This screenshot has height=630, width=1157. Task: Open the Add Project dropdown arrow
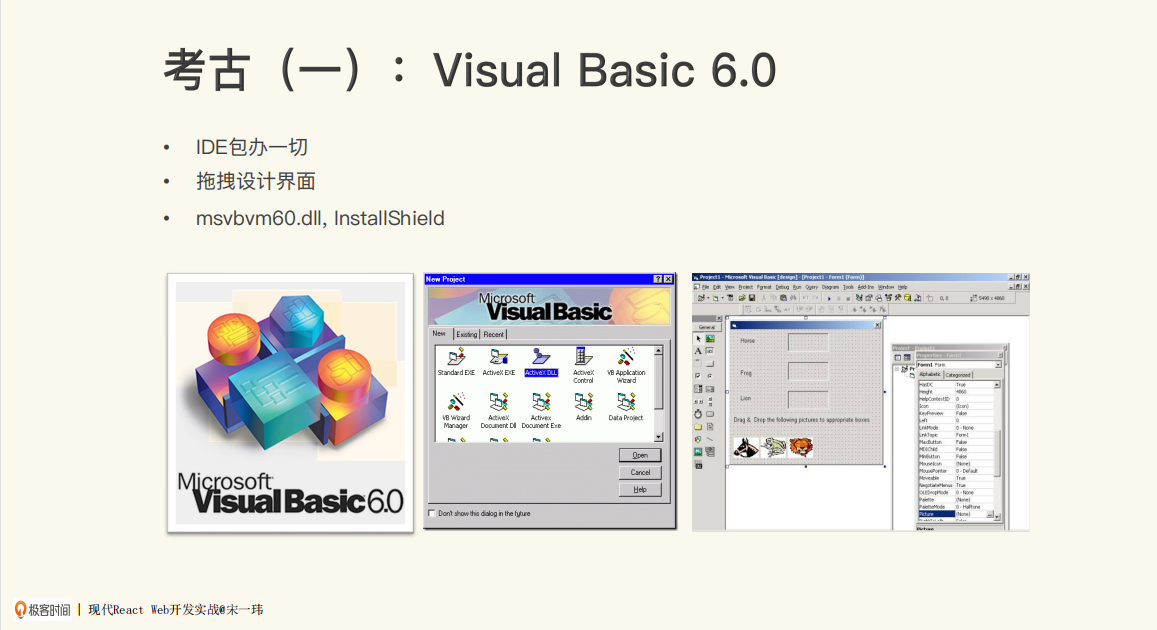(x=708, y=298)
